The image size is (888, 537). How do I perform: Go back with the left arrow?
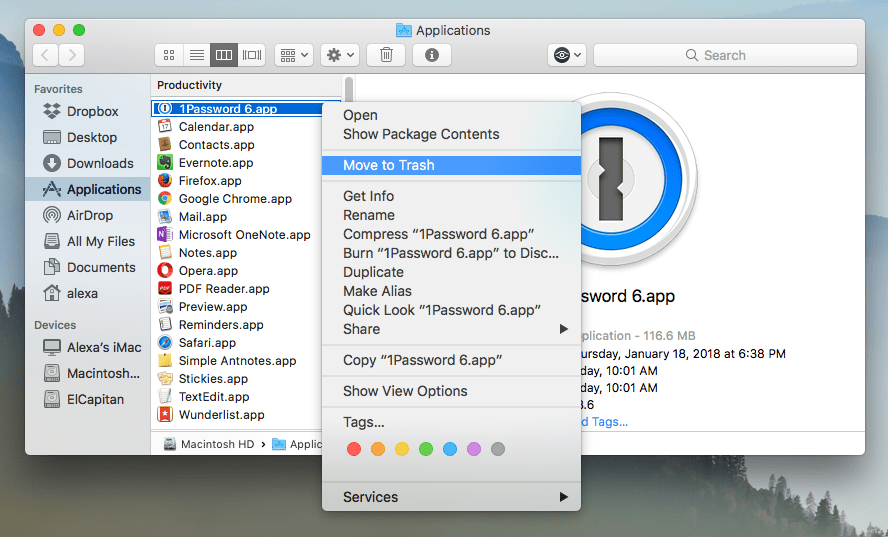pos(46,55)
